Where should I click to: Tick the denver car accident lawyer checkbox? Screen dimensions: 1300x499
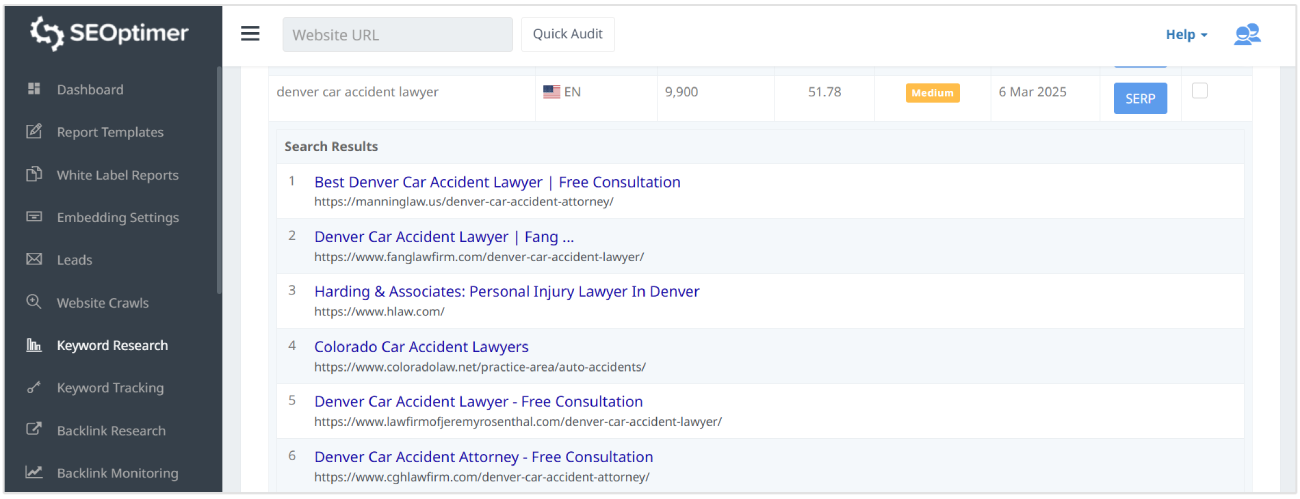(x=1200, y=91)
